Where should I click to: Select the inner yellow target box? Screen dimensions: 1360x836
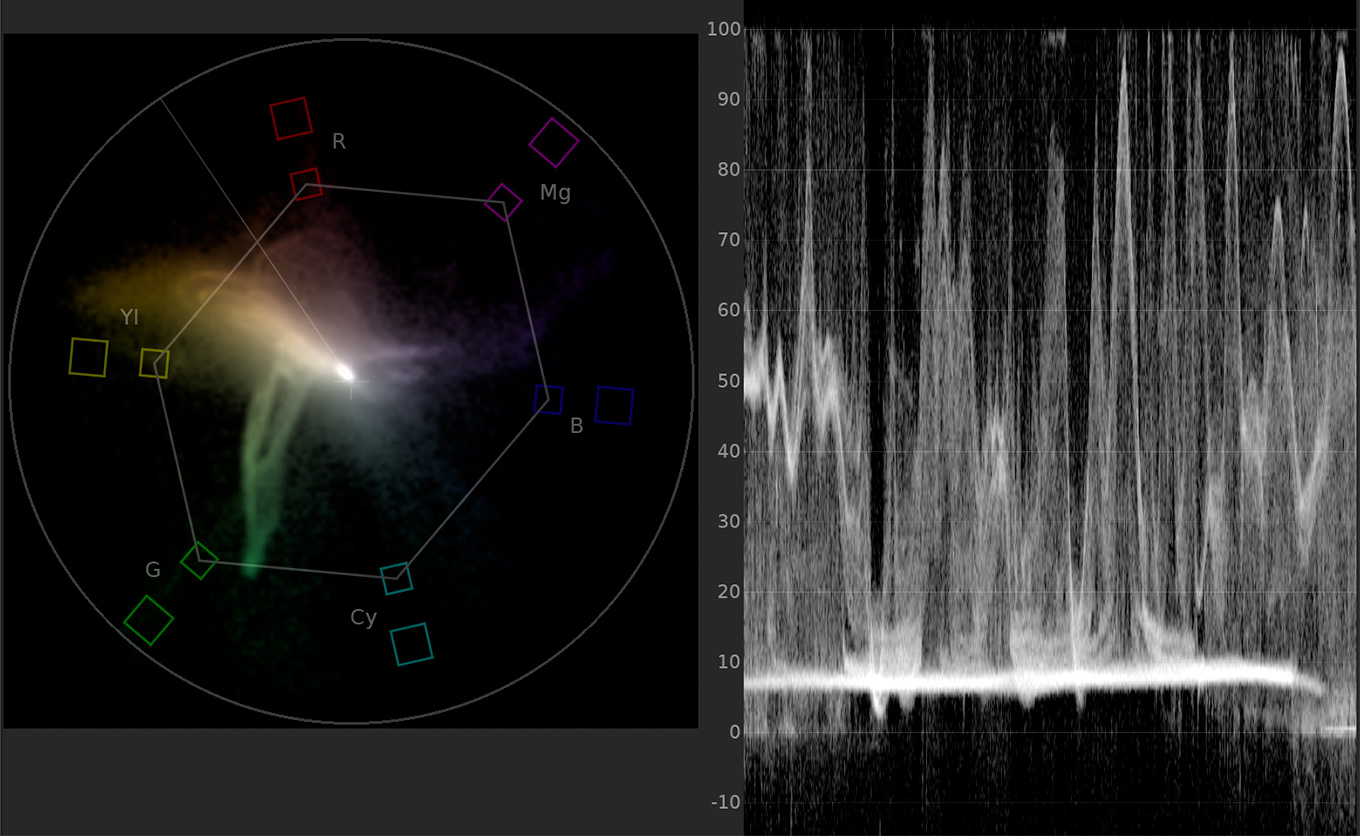(x=154, y=363)
